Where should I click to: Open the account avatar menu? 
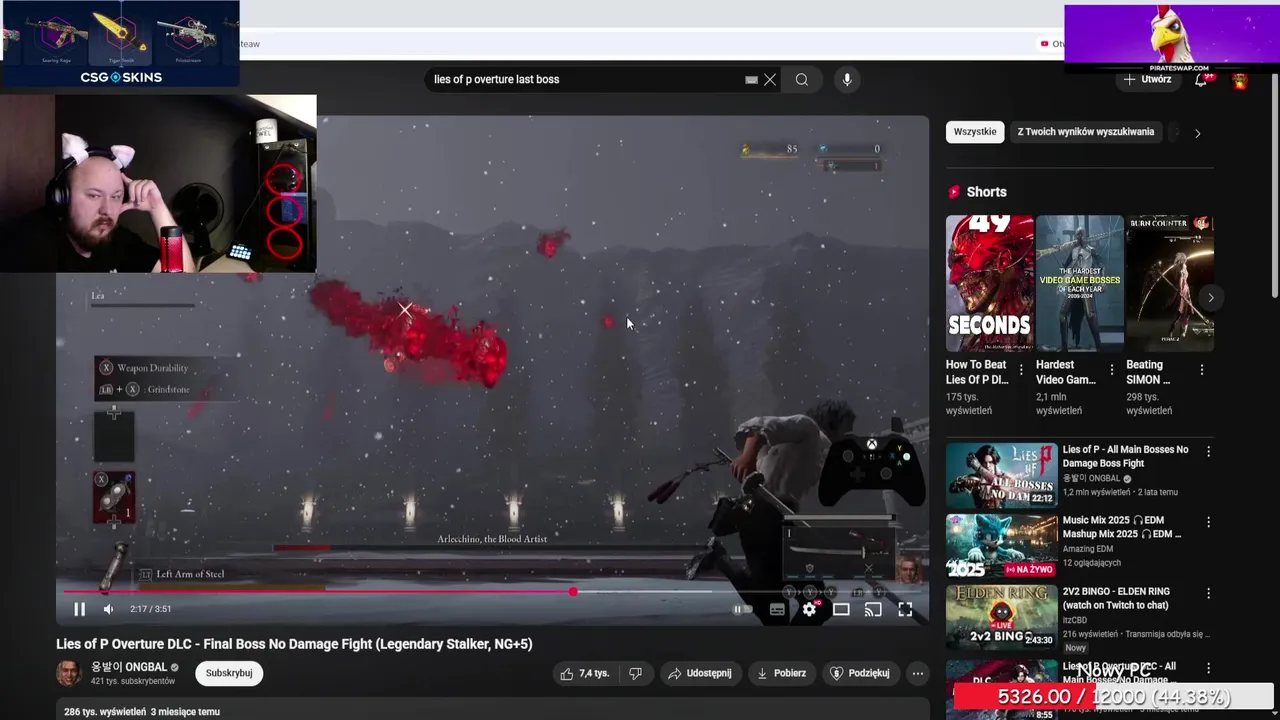(x=1240, y=80)
